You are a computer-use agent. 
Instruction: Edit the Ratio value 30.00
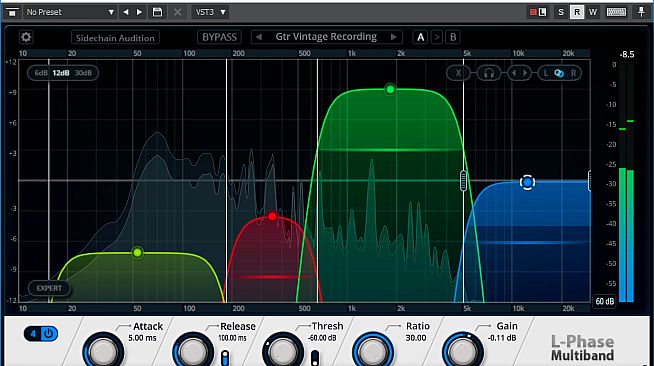point(416,338)
